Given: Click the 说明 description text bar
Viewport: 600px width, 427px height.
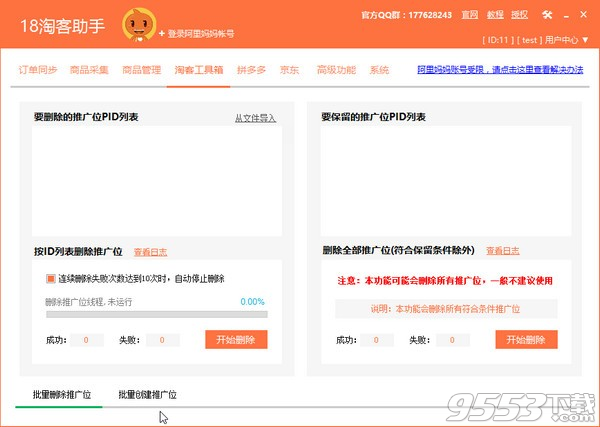Looking at the screenshot, I should 446,309.
